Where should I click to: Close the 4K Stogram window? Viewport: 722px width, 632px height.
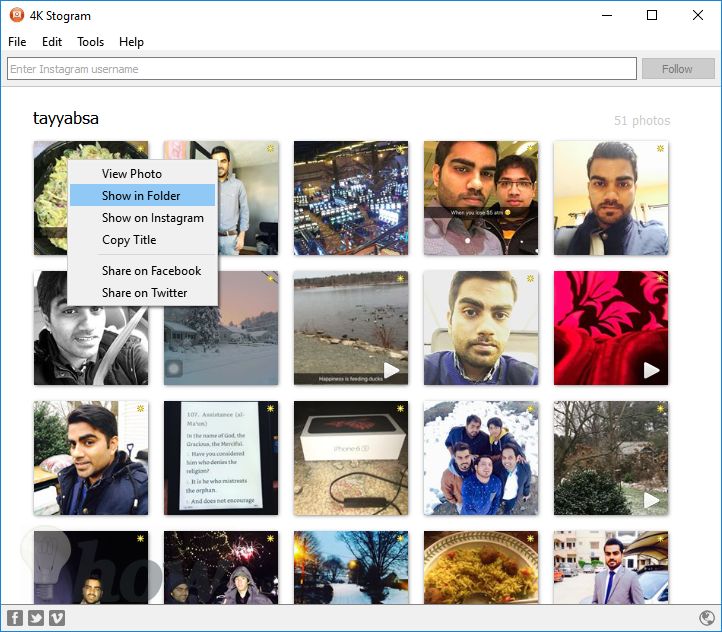click(x=698, y=15)
